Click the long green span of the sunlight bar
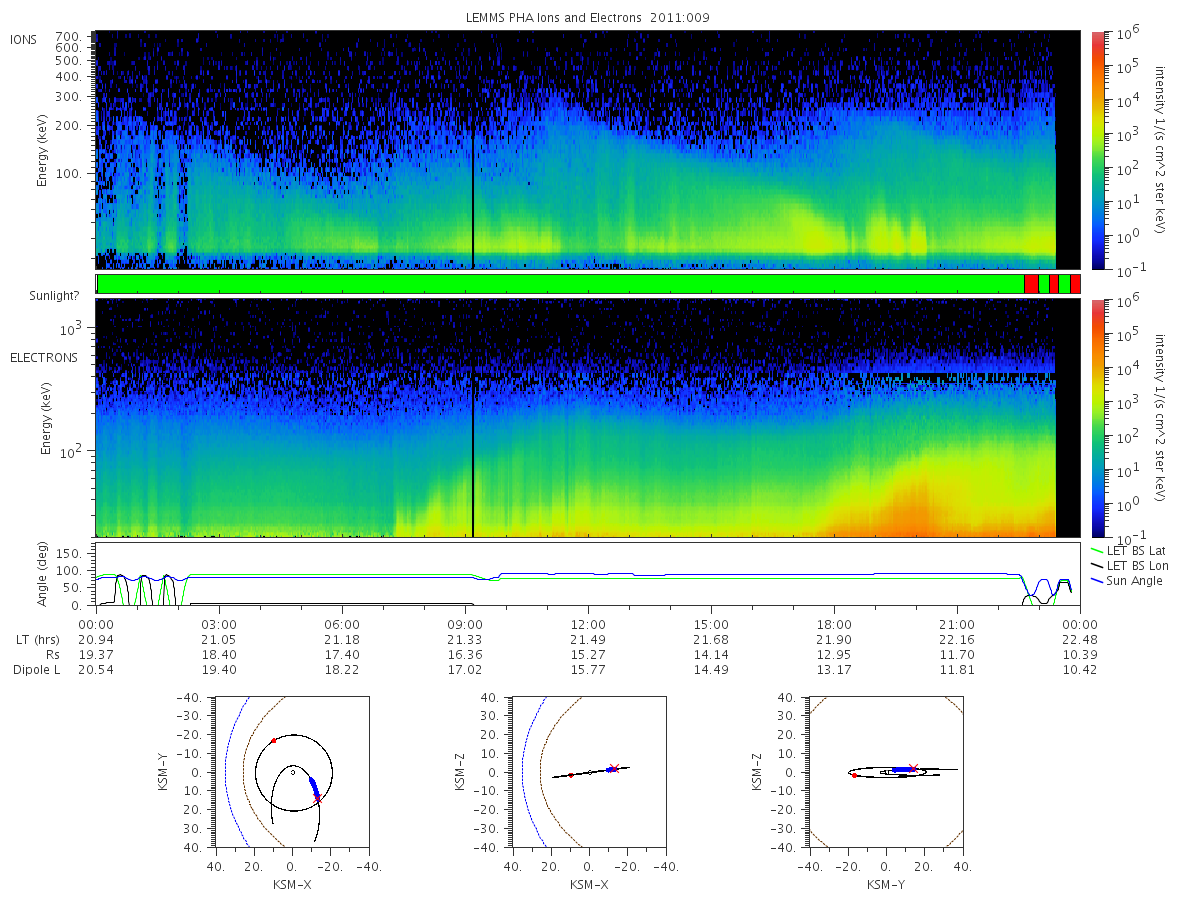 pos(560,284)
